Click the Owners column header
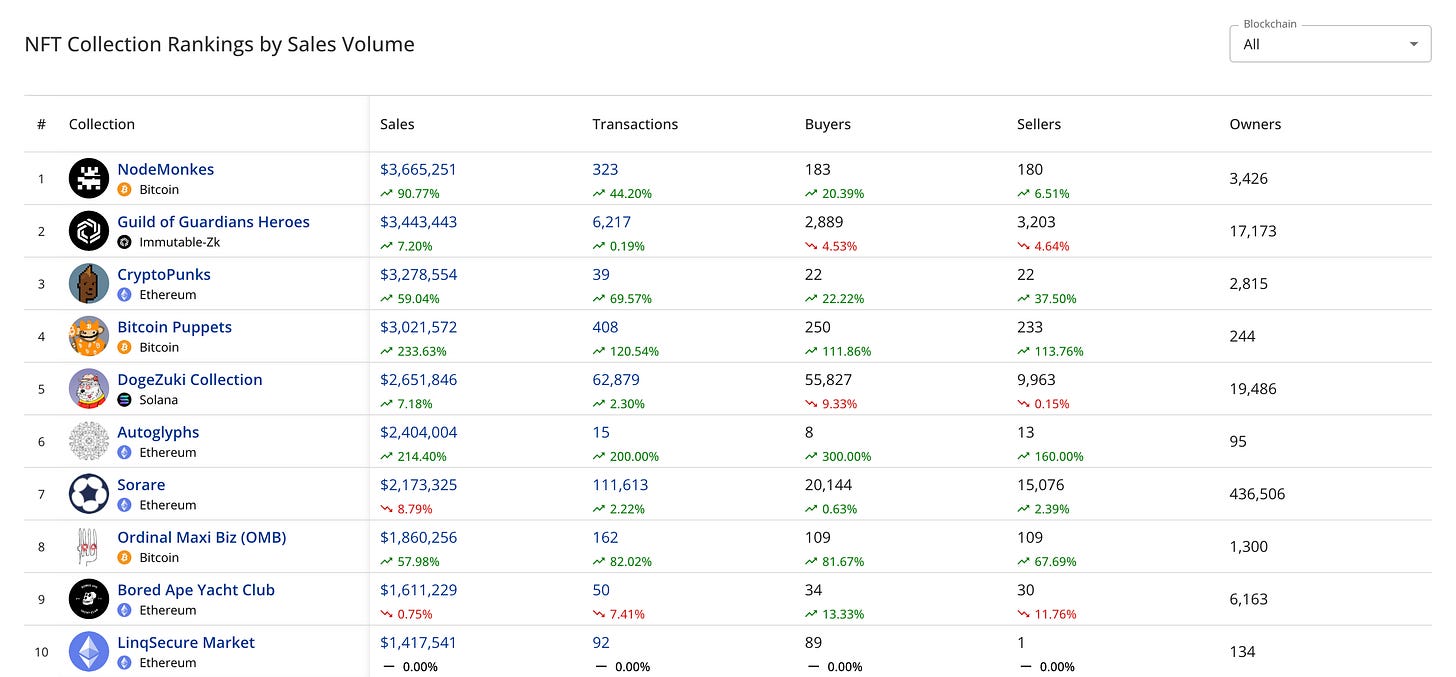This screenshot has height=677, width=1456. (x=1255, y=124)
